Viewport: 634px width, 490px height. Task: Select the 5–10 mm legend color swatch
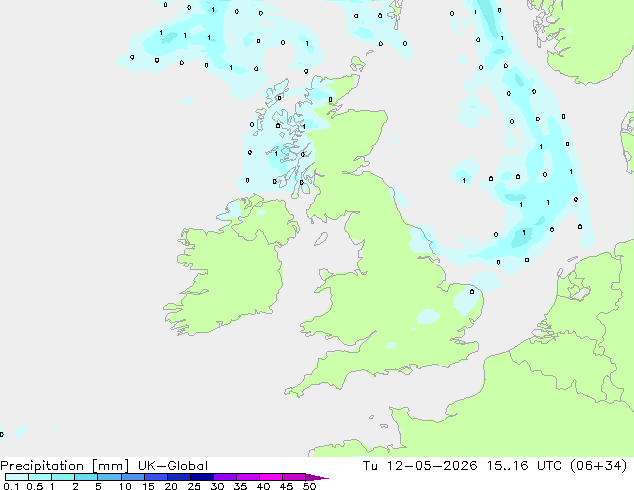[x=109, y=477]
